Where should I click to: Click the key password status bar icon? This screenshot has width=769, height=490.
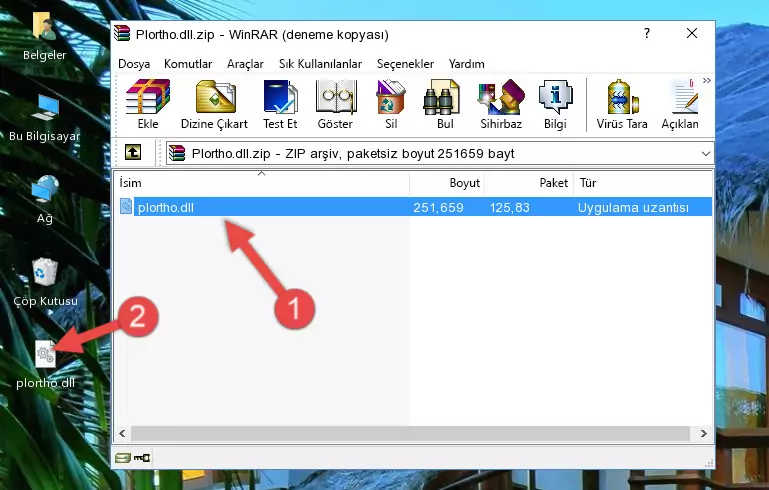142,458
